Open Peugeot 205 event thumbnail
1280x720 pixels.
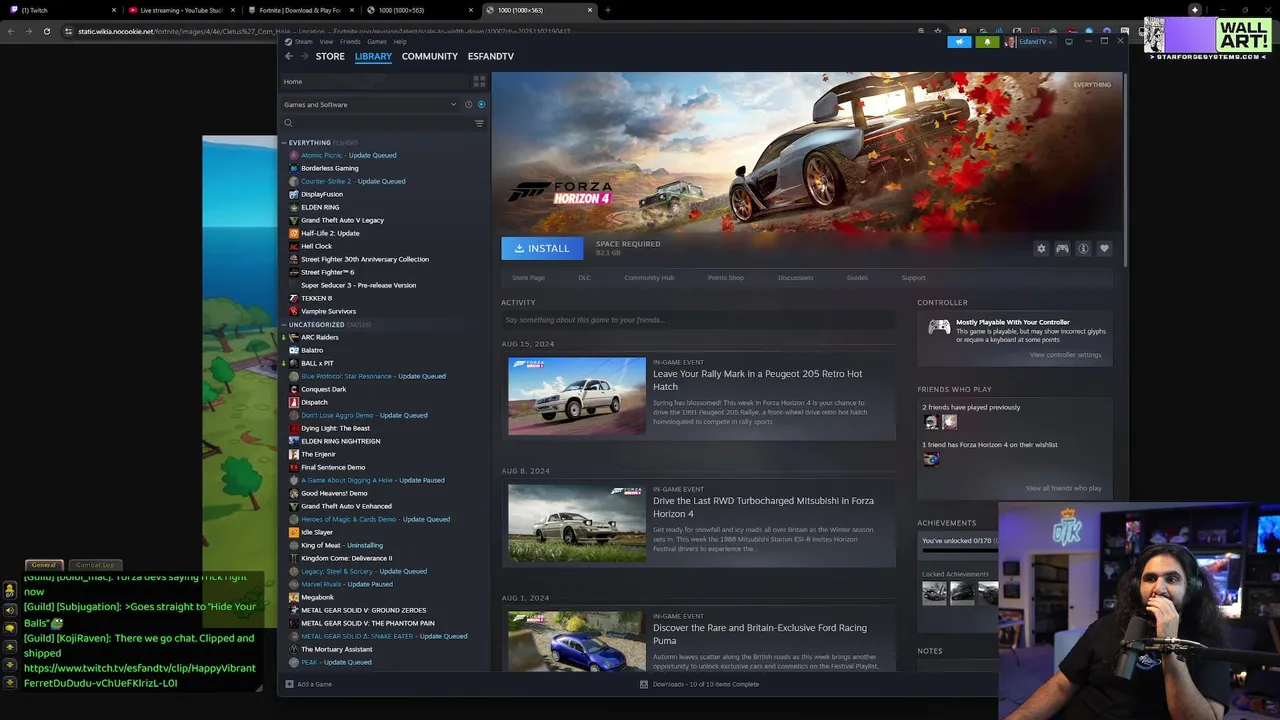577,396
